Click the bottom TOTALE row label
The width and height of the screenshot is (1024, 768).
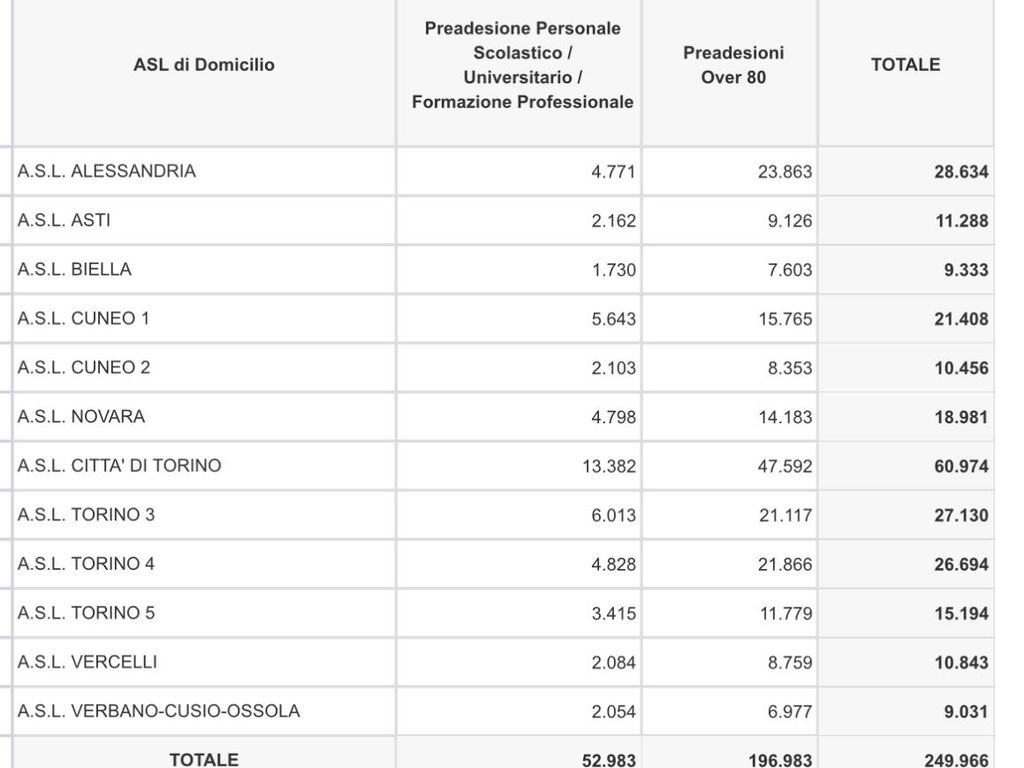tap(204, 760)
